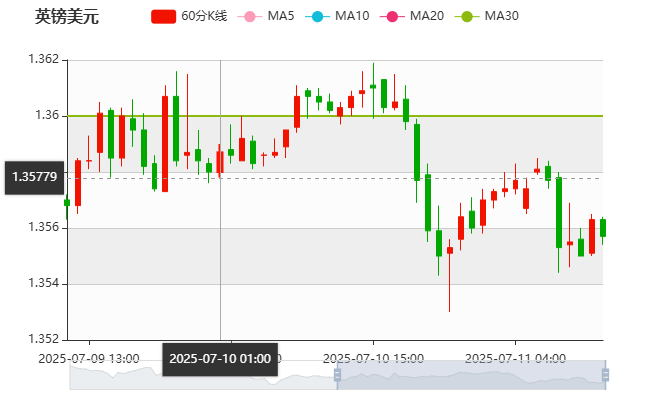Click the 1.354 y-axis label
The height and width of the screenshot is (400, 670).
tap(44, 283)
